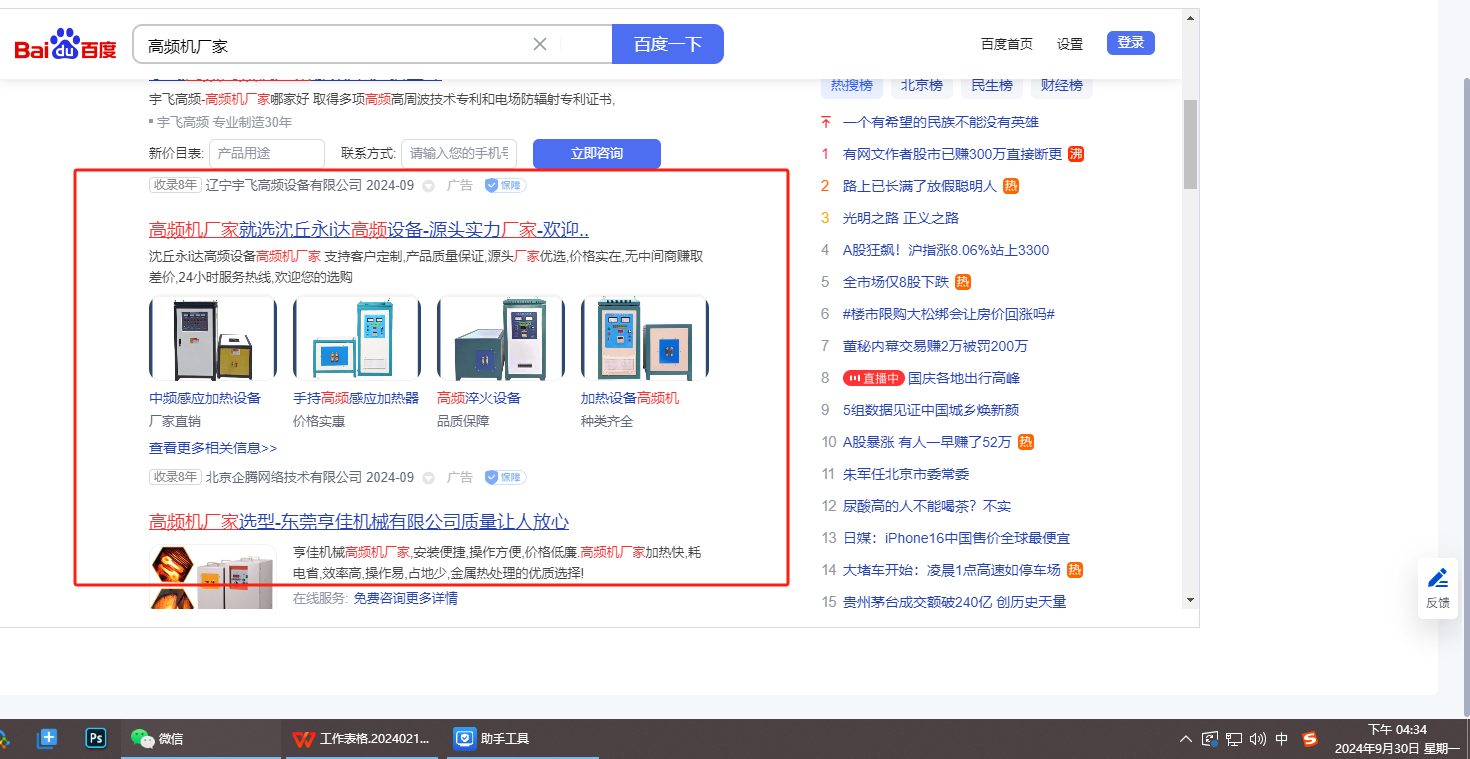The image size is (1470, 759).
Task: Click the 产品用途 input field
Action: coord(267,154)
